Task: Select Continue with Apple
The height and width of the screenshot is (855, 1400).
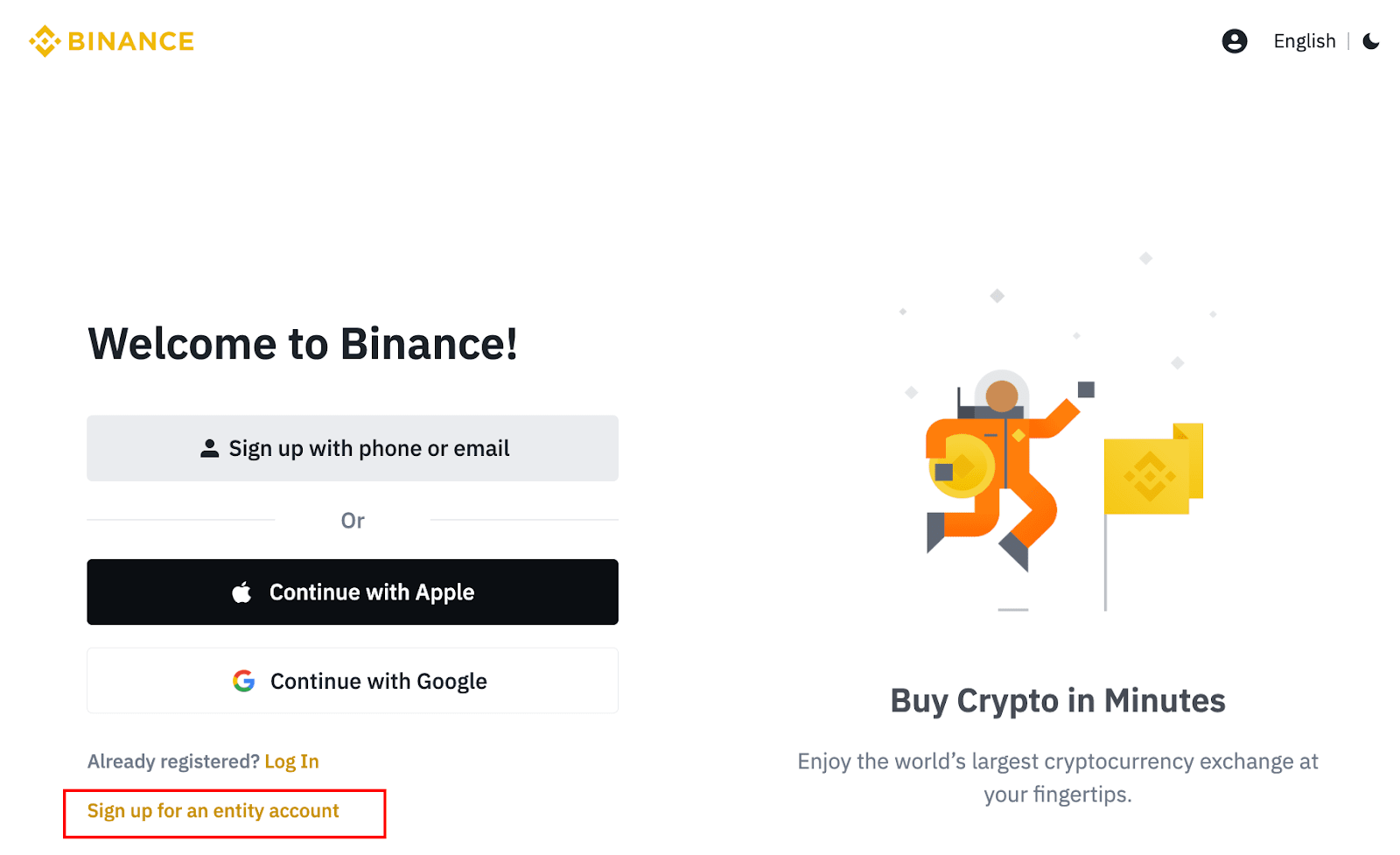Action: [353, 592]
